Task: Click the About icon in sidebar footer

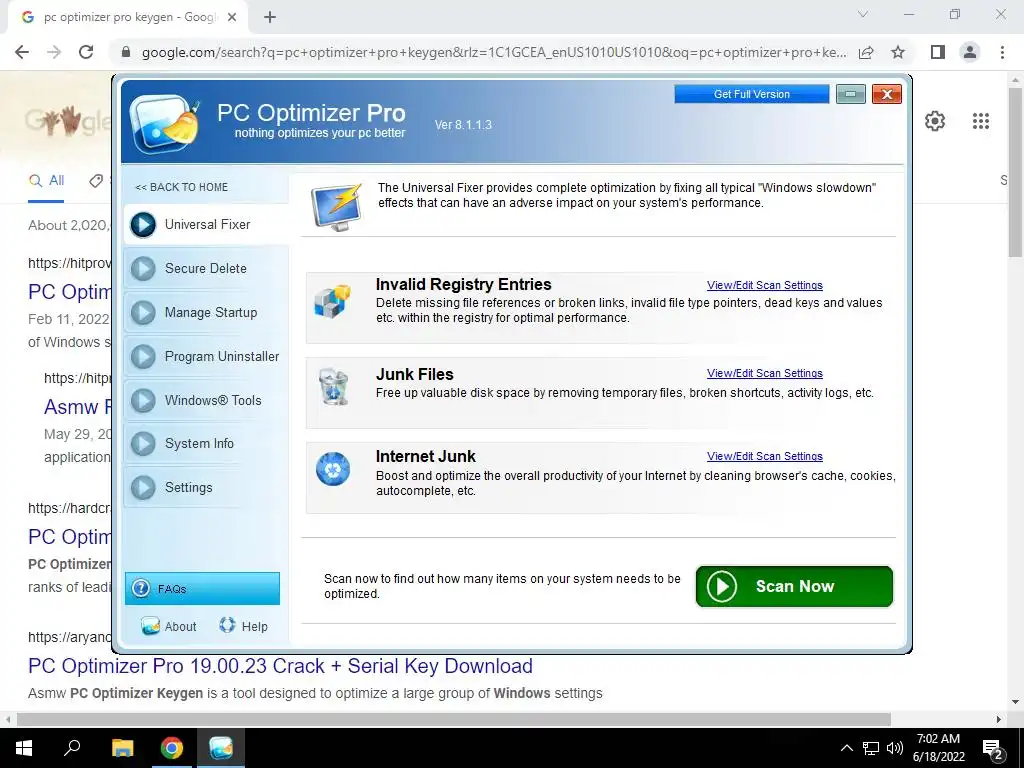Action: pyautogui.click(x=150, y=626)
